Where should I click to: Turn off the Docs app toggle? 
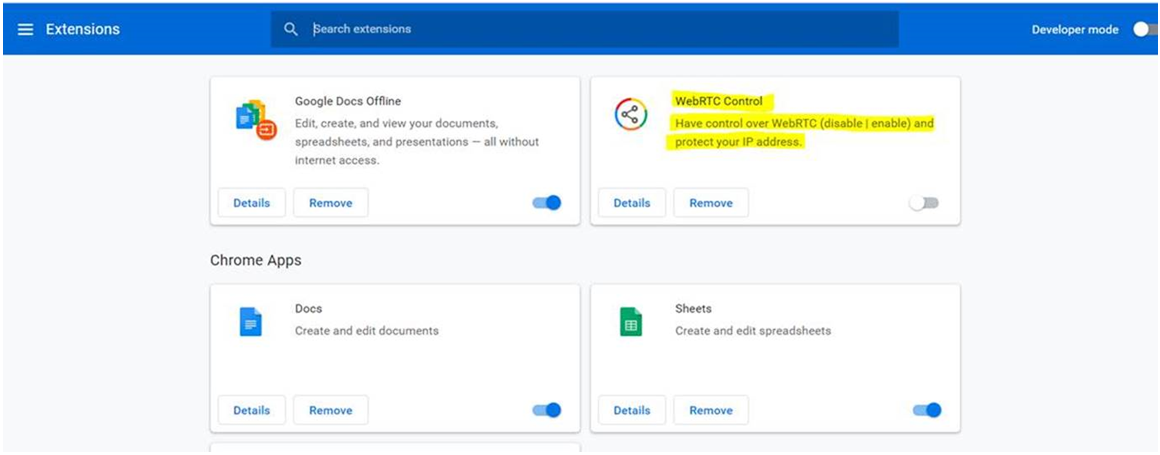click(x=547, y=410)
